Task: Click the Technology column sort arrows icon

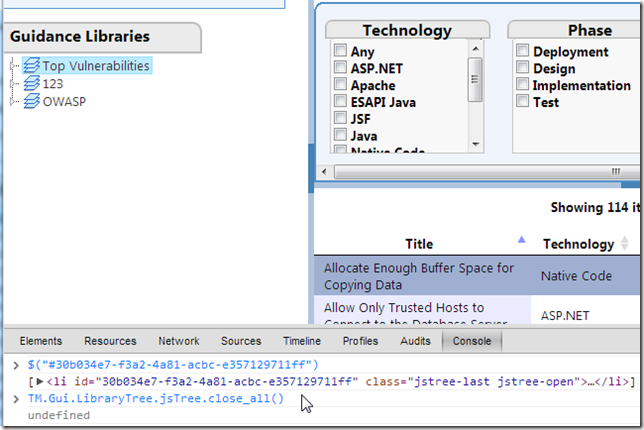Action: [625, 243]
